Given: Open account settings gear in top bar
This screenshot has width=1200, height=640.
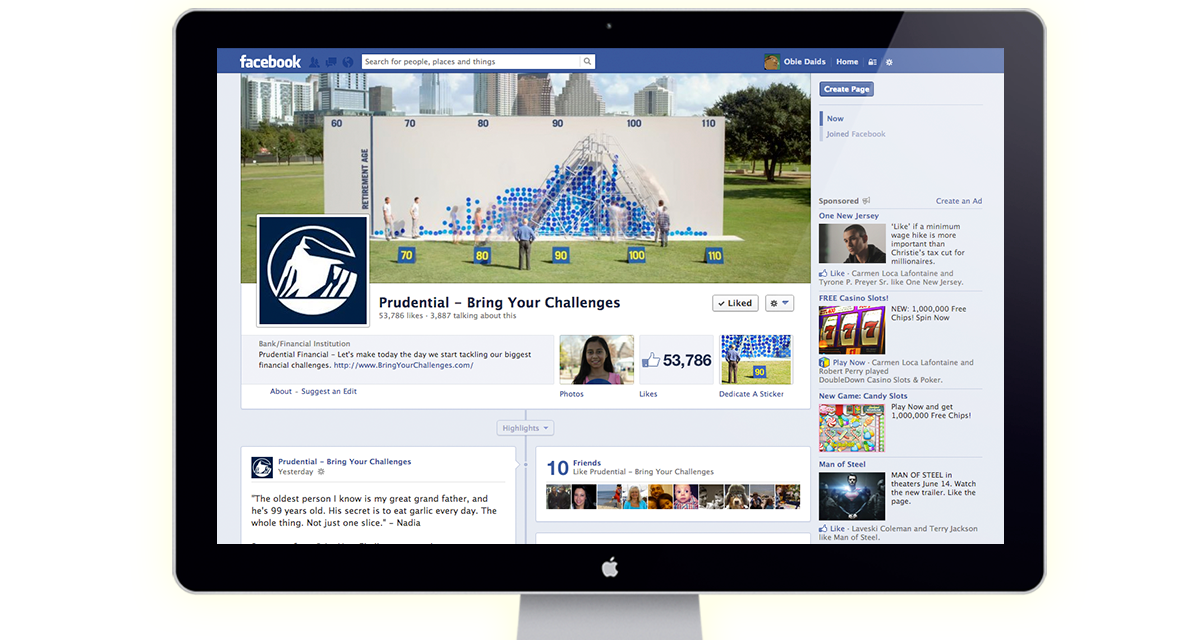Looking at the screenshot, I should 889,62.
